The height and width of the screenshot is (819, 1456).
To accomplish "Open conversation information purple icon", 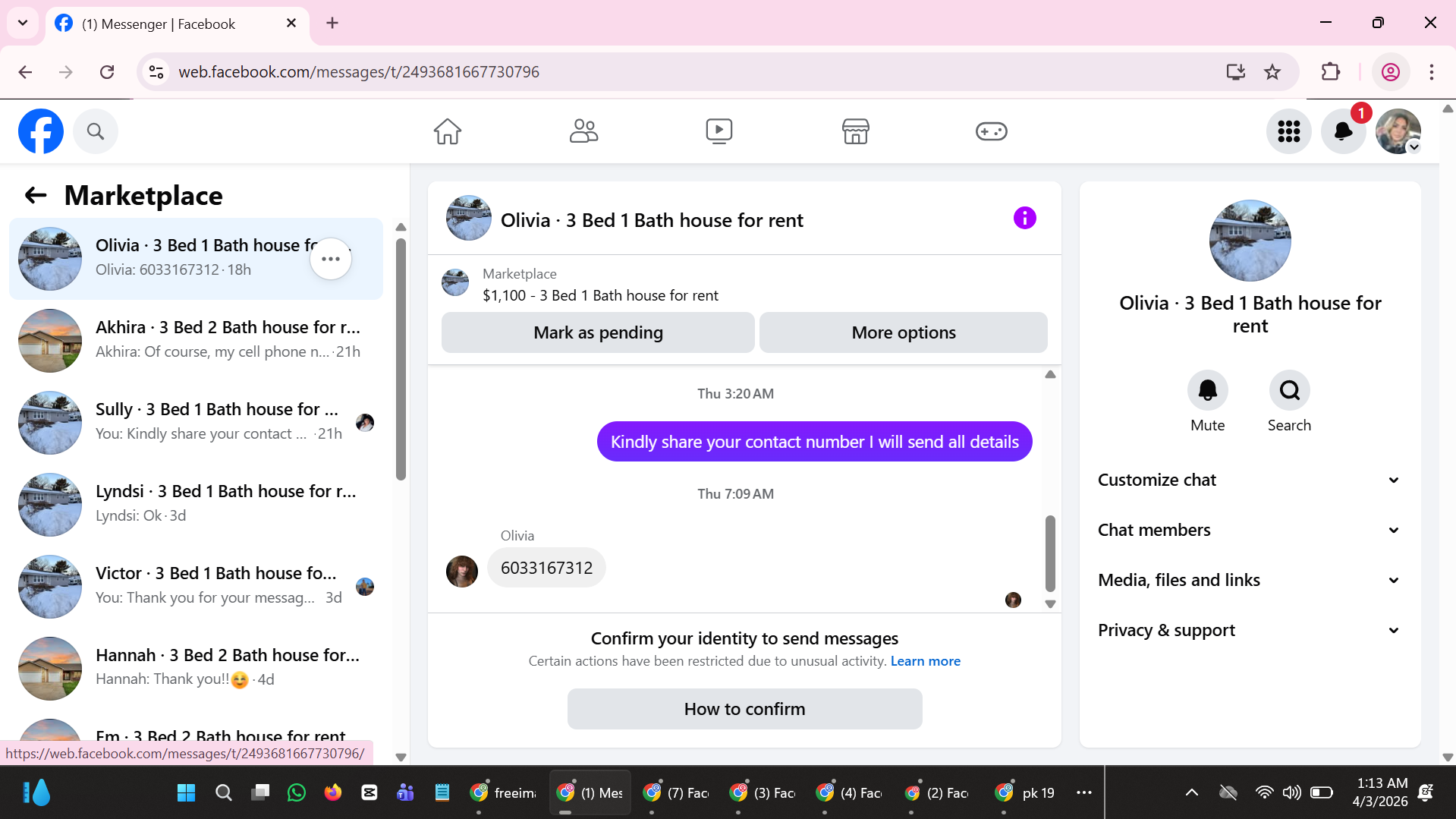I will (x=1024, y=219).
